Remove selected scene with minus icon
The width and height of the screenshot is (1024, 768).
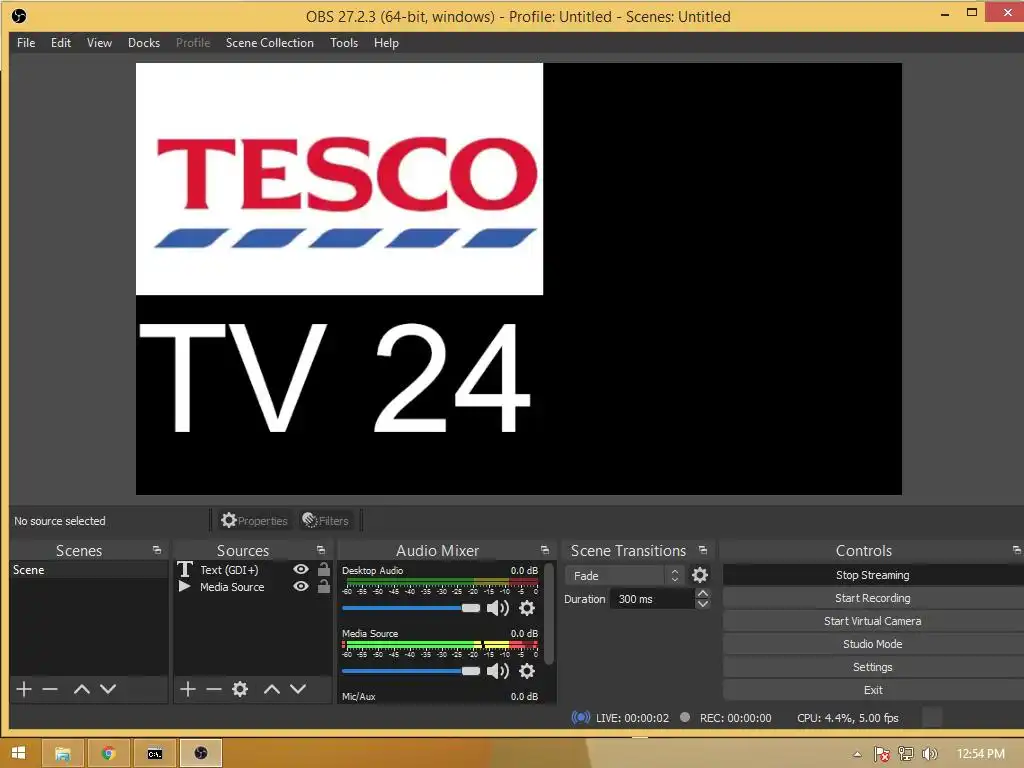coord(50,689)
